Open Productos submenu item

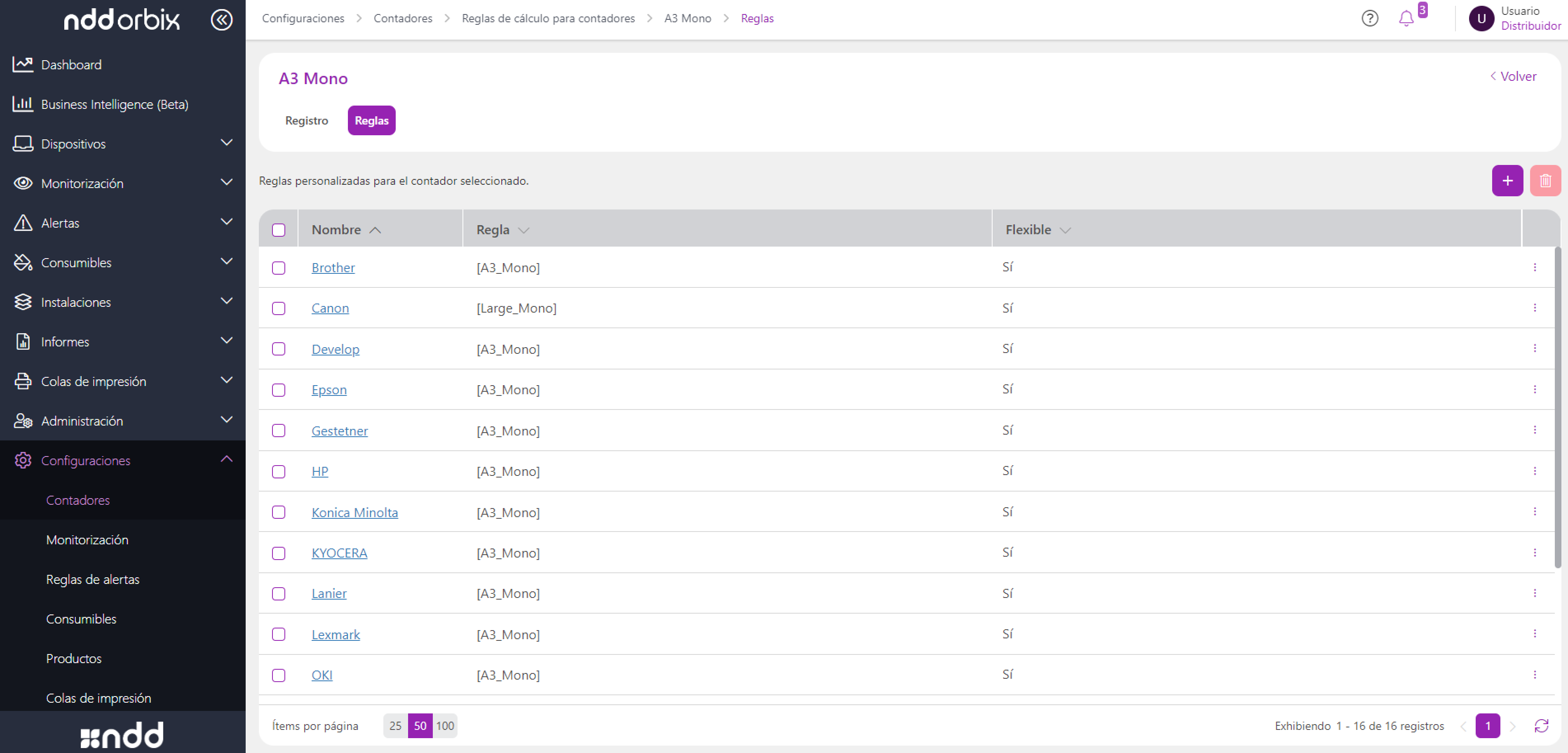(x=74, y=658)
